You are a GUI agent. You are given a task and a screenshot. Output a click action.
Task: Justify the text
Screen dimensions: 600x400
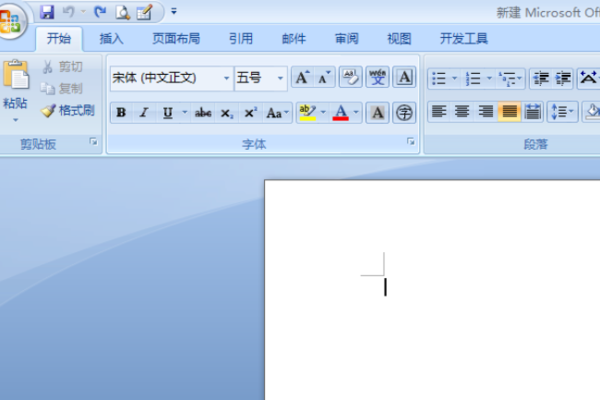pos(509,112)
